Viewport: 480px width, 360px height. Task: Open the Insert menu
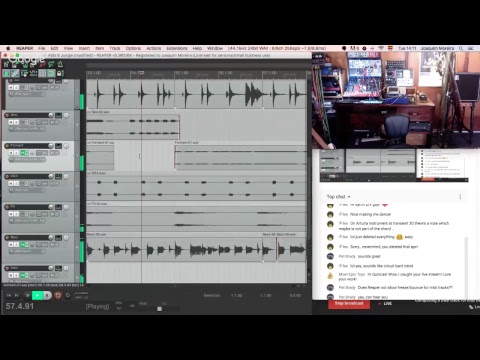click(84, 48)
